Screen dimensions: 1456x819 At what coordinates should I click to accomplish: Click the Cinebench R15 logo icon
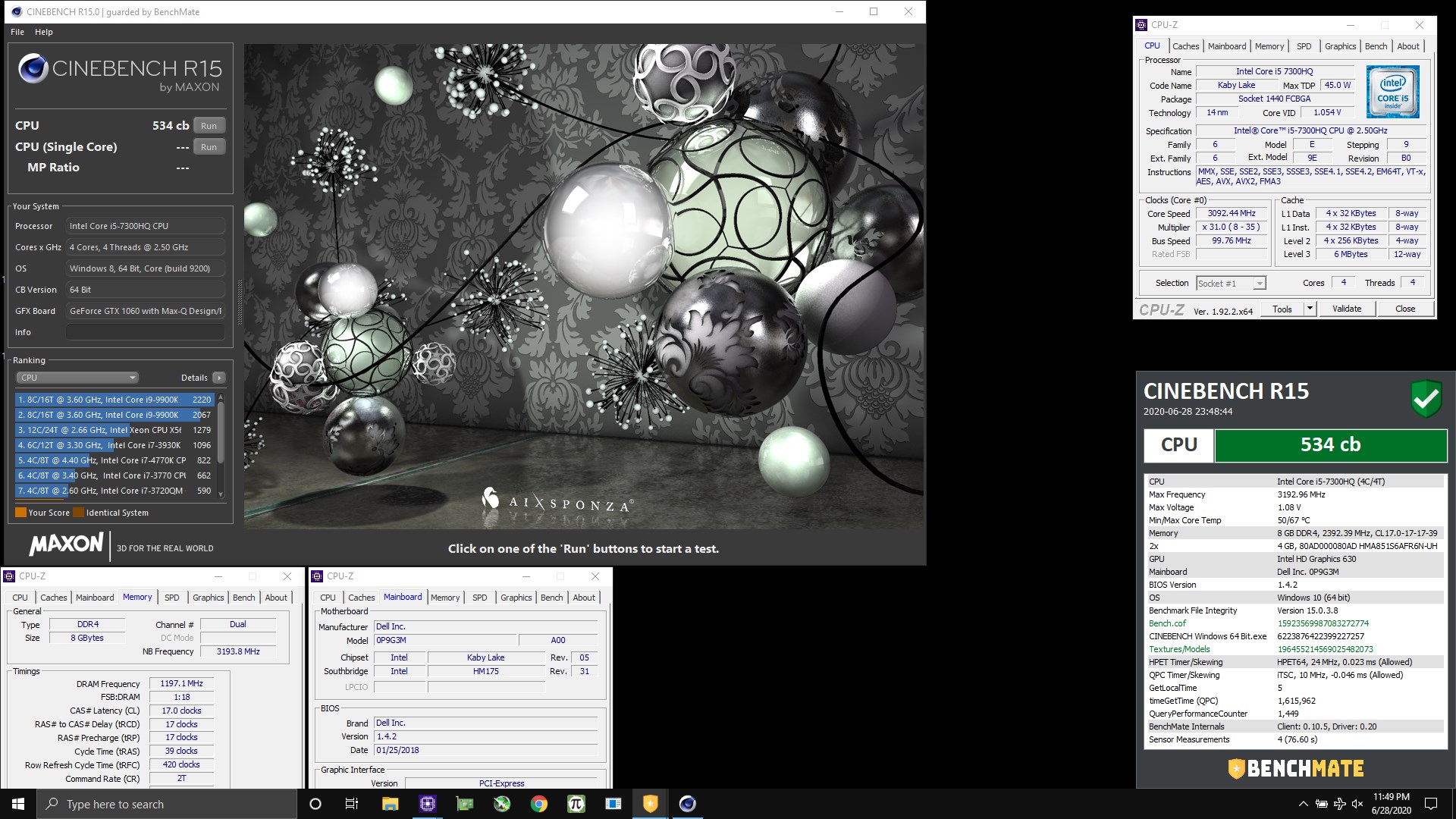(x=33, y=69)
